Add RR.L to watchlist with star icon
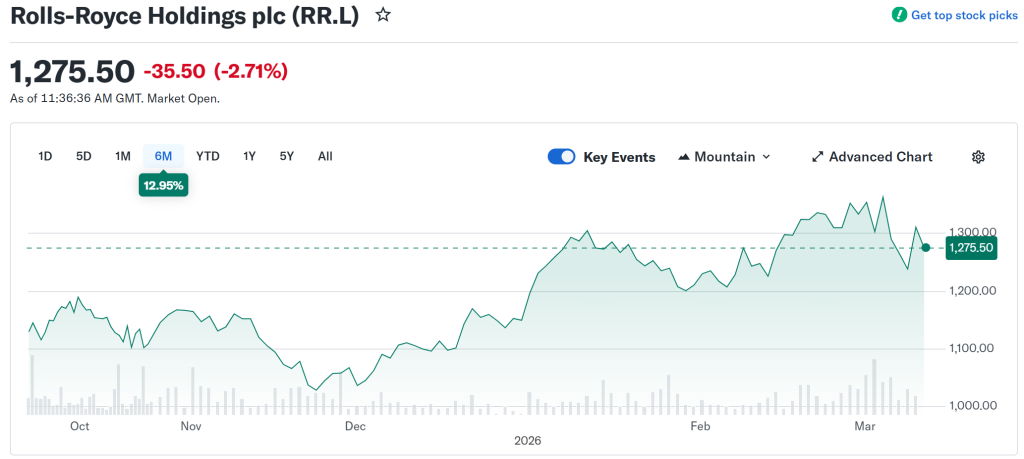Viewport: 1024px width, 459px height. 383,16
